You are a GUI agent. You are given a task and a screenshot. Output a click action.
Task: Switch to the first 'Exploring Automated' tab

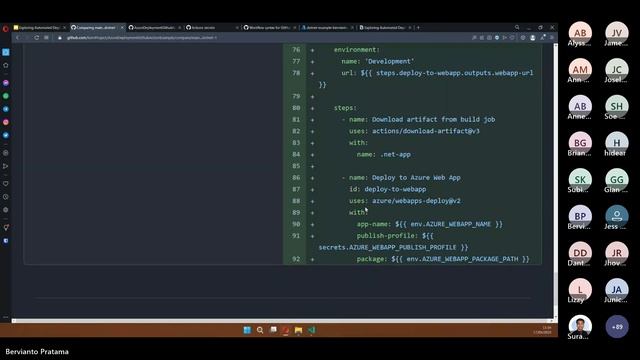point(39,28)
